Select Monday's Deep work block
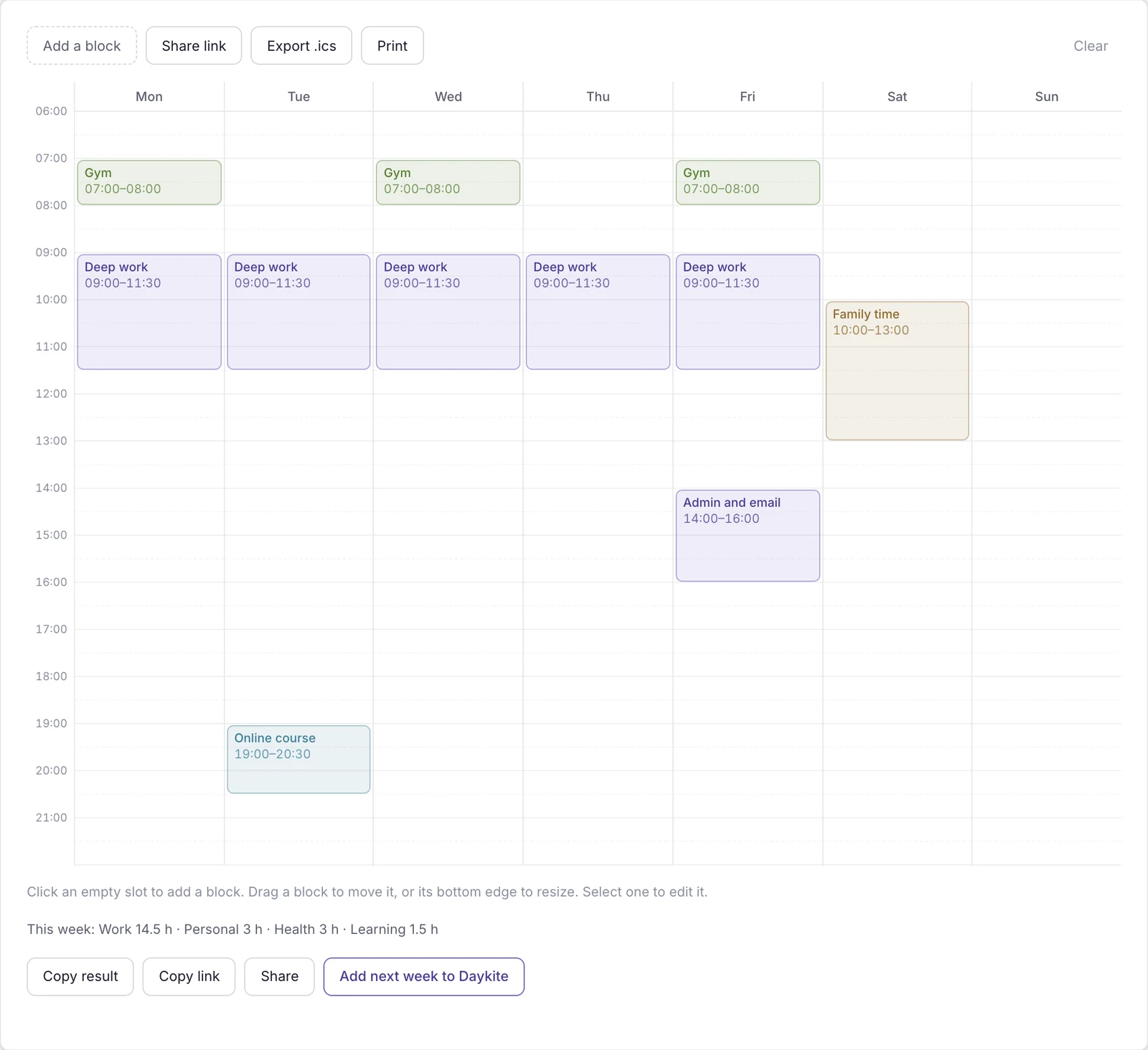The image size is (1148, 1050). pyautogui.click(x=149, y=312)
